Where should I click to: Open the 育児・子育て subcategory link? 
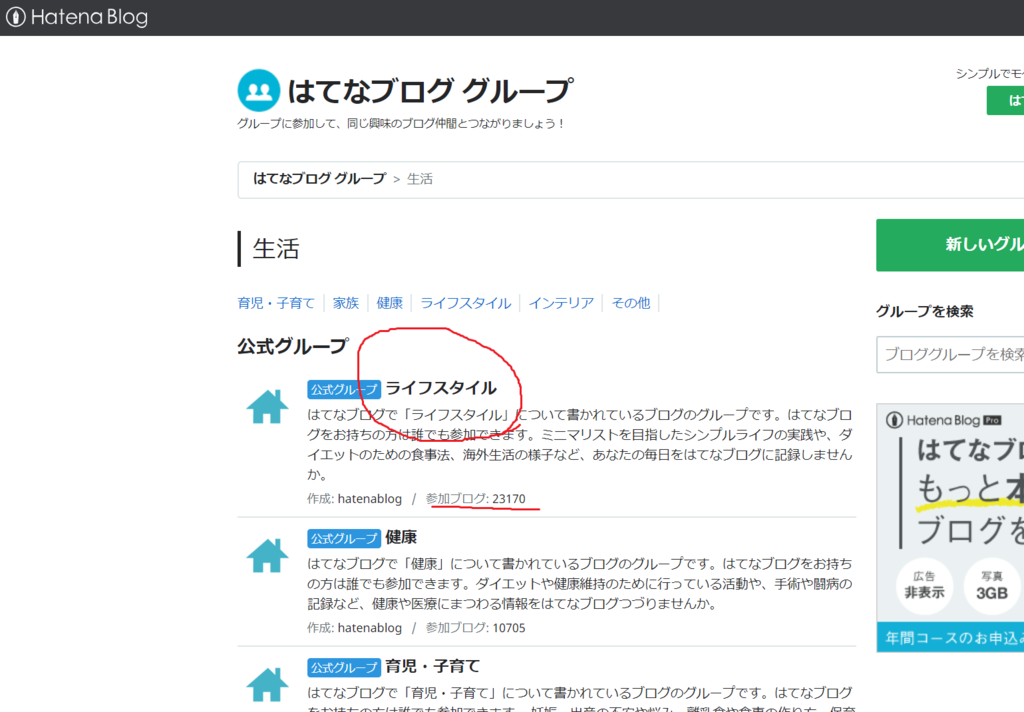click(276, 303)
